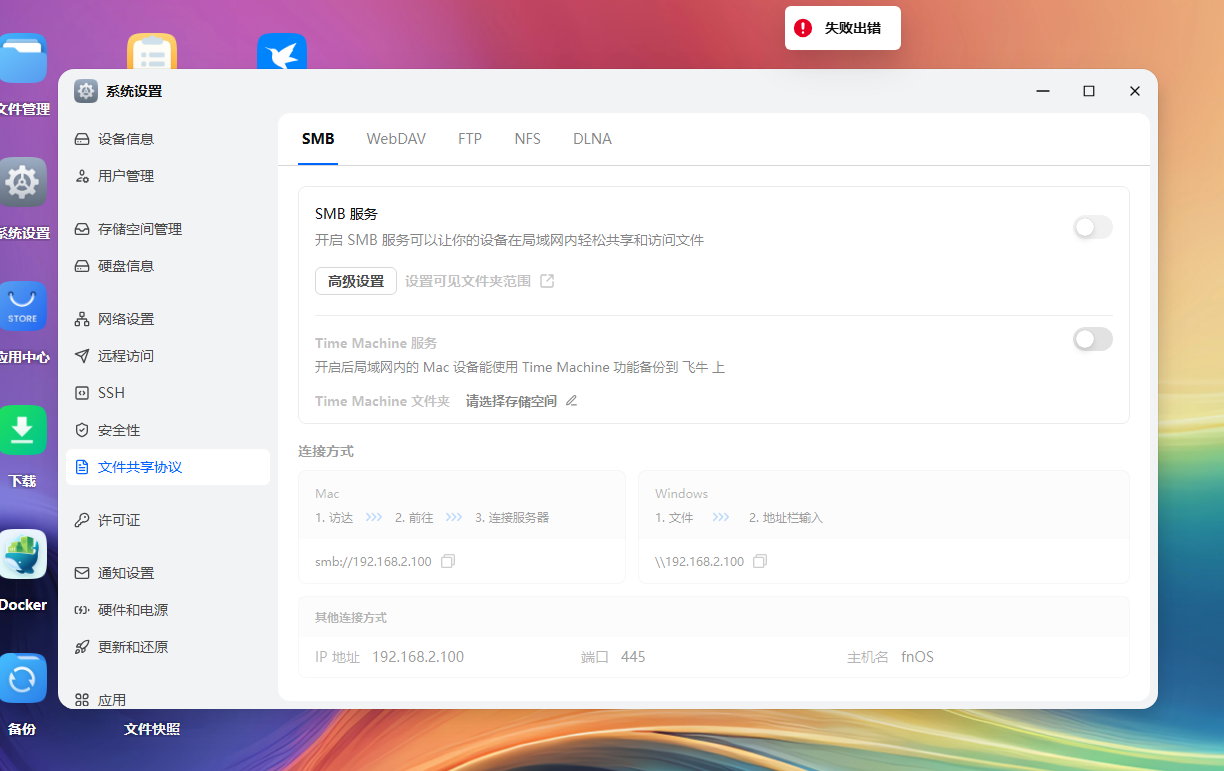Copy the Mac smb:// address
This screenshot has width=1224, height=771.
click(447, 561)
